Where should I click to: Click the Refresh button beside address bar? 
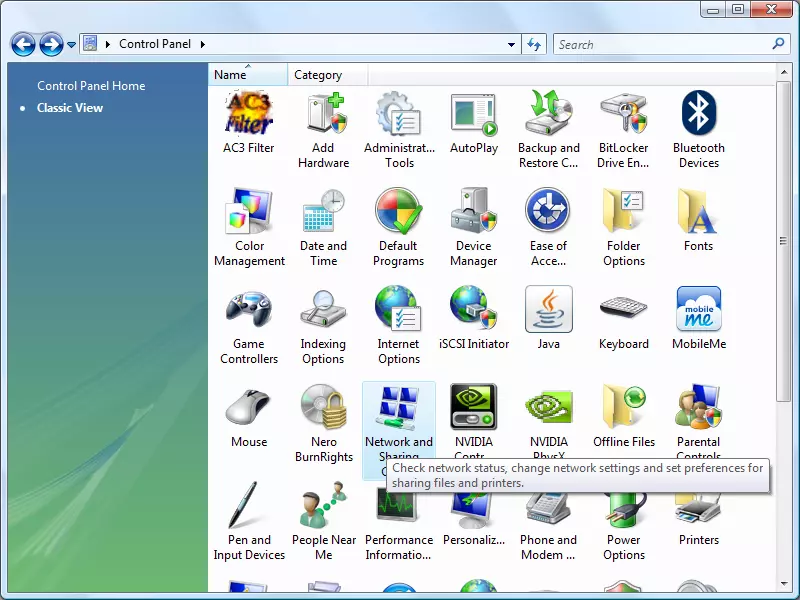(534, 44)
